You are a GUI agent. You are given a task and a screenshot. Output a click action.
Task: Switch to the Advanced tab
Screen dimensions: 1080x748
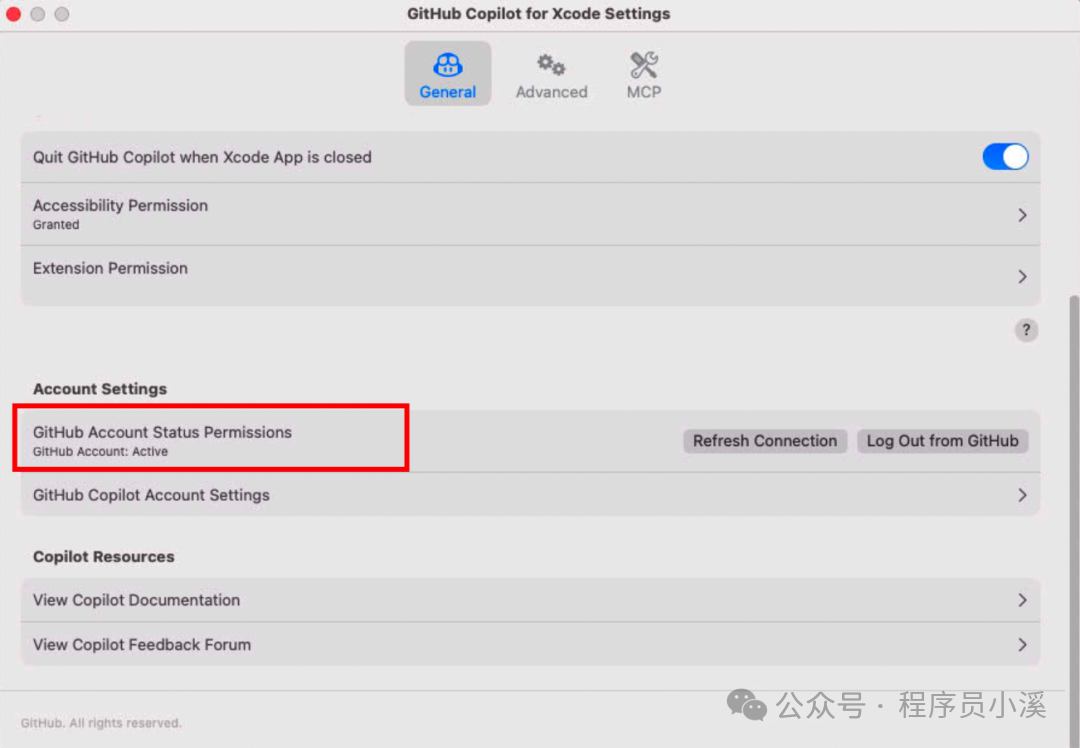point(551,75)
